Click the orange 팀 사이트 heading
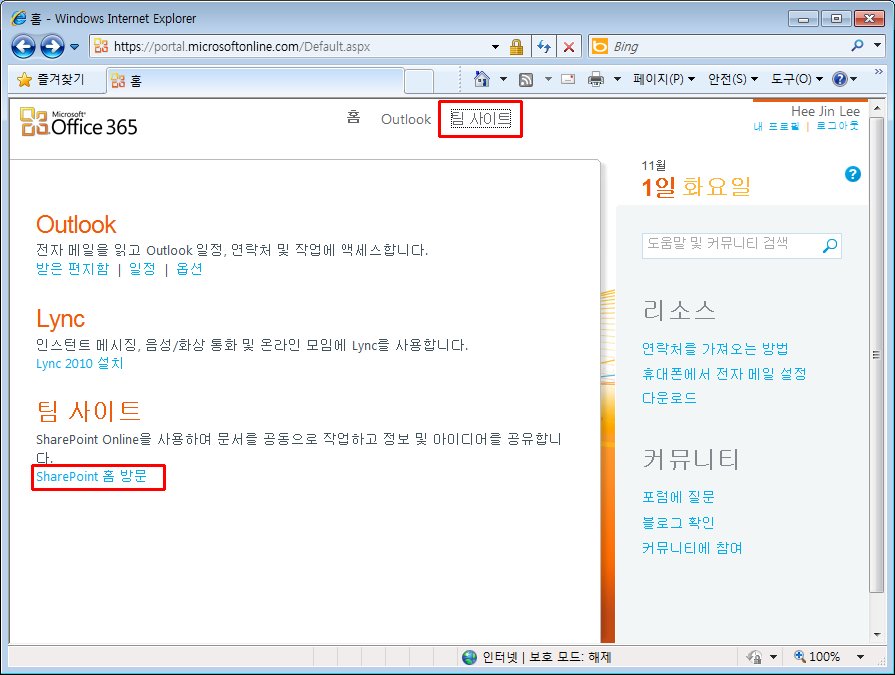The image size is (895, 675). [x=88, y=411]
